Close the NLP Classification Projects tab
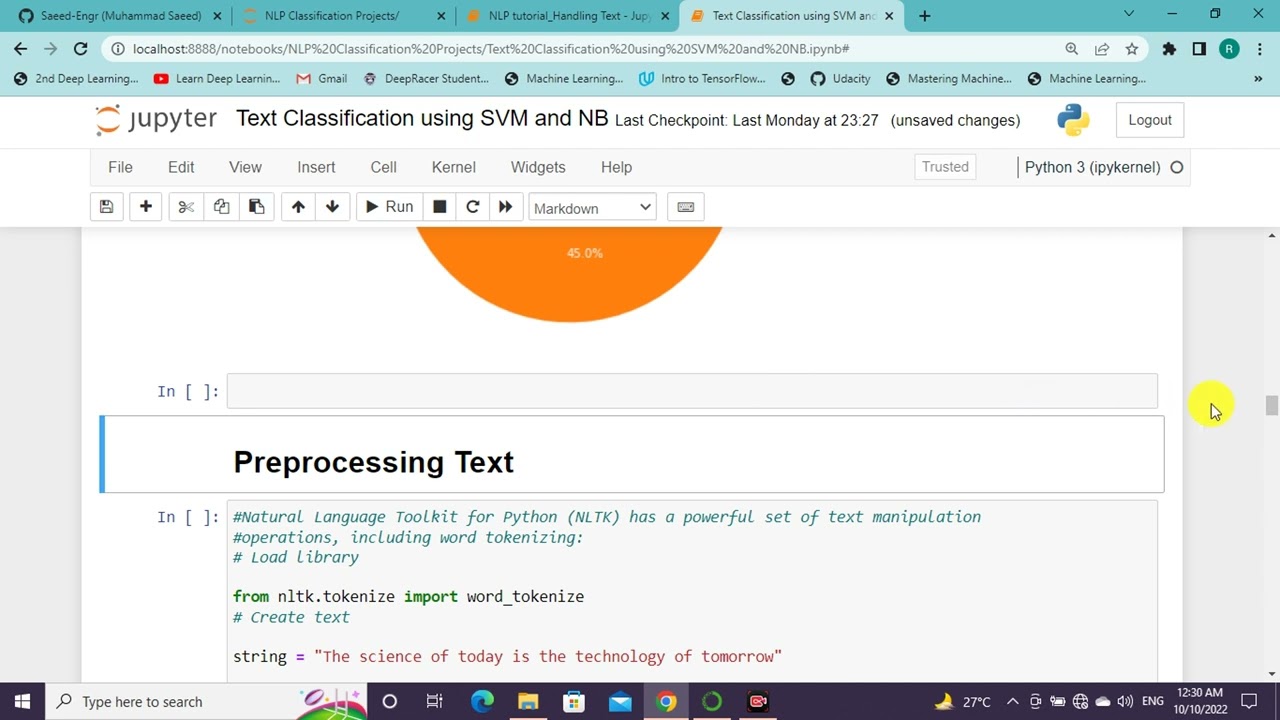The image size is (1280, 720). (441, 16)
